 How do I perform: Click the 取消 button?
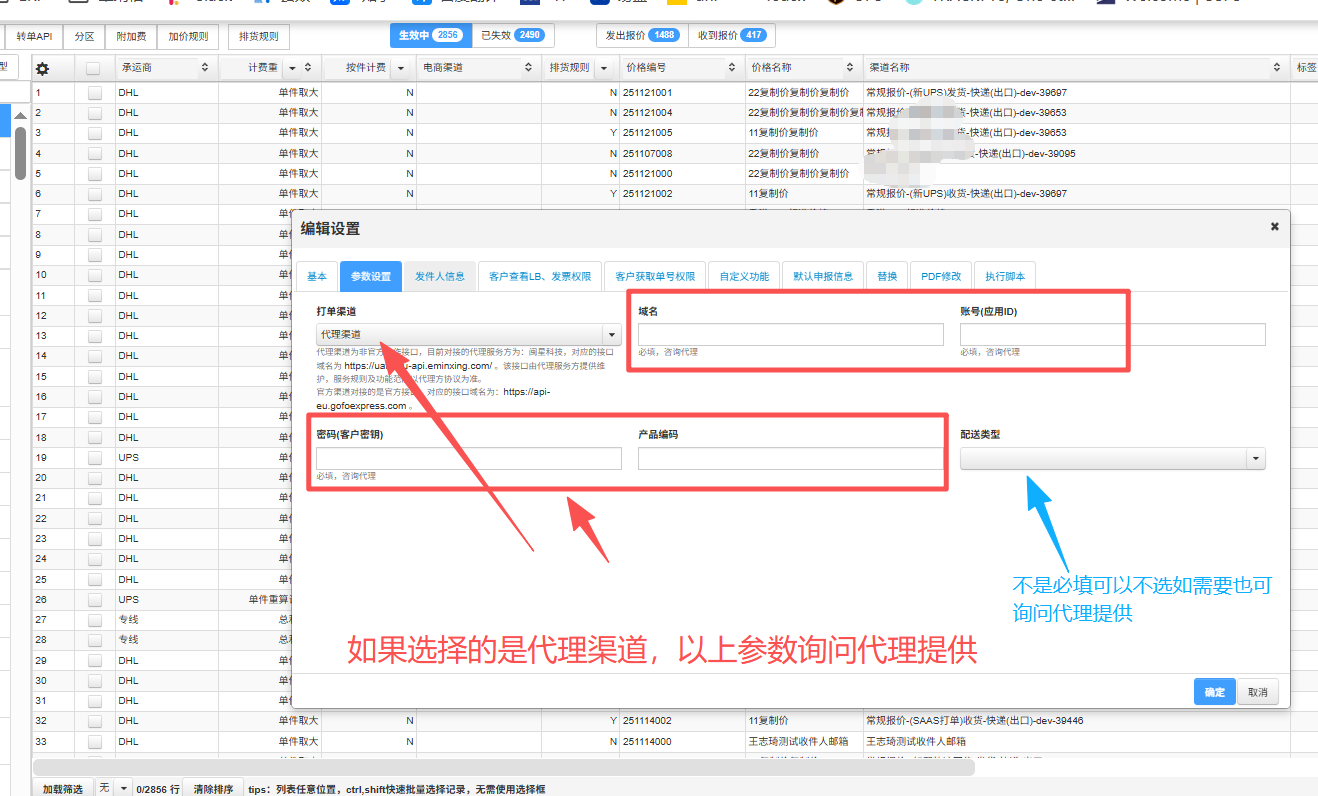[x=1258, y=692]
